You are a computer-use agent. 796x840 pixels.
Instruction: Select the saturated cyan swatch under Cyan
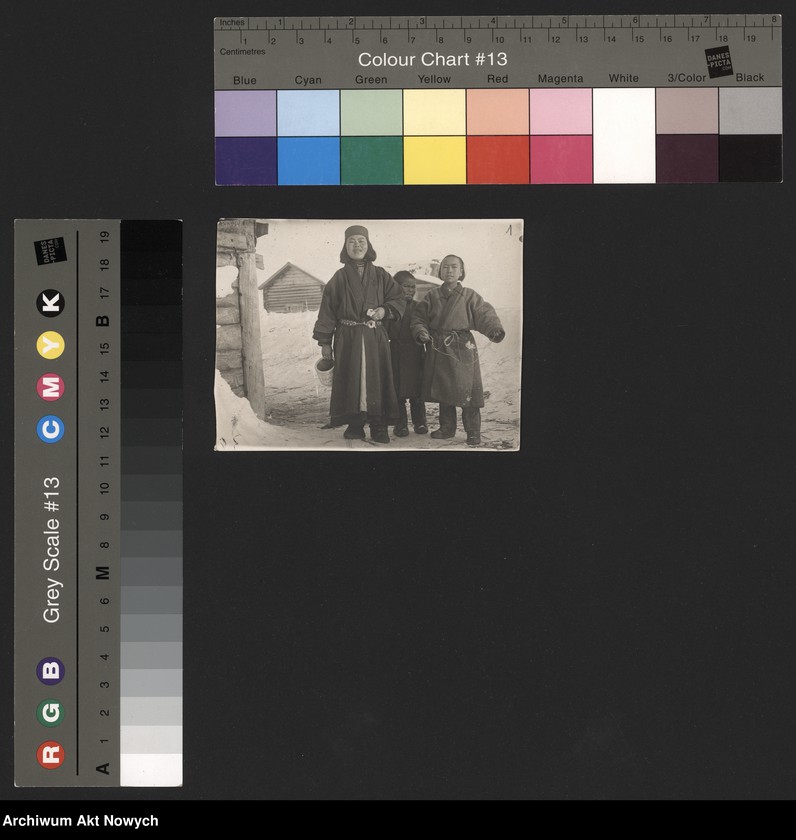(309, 160)
